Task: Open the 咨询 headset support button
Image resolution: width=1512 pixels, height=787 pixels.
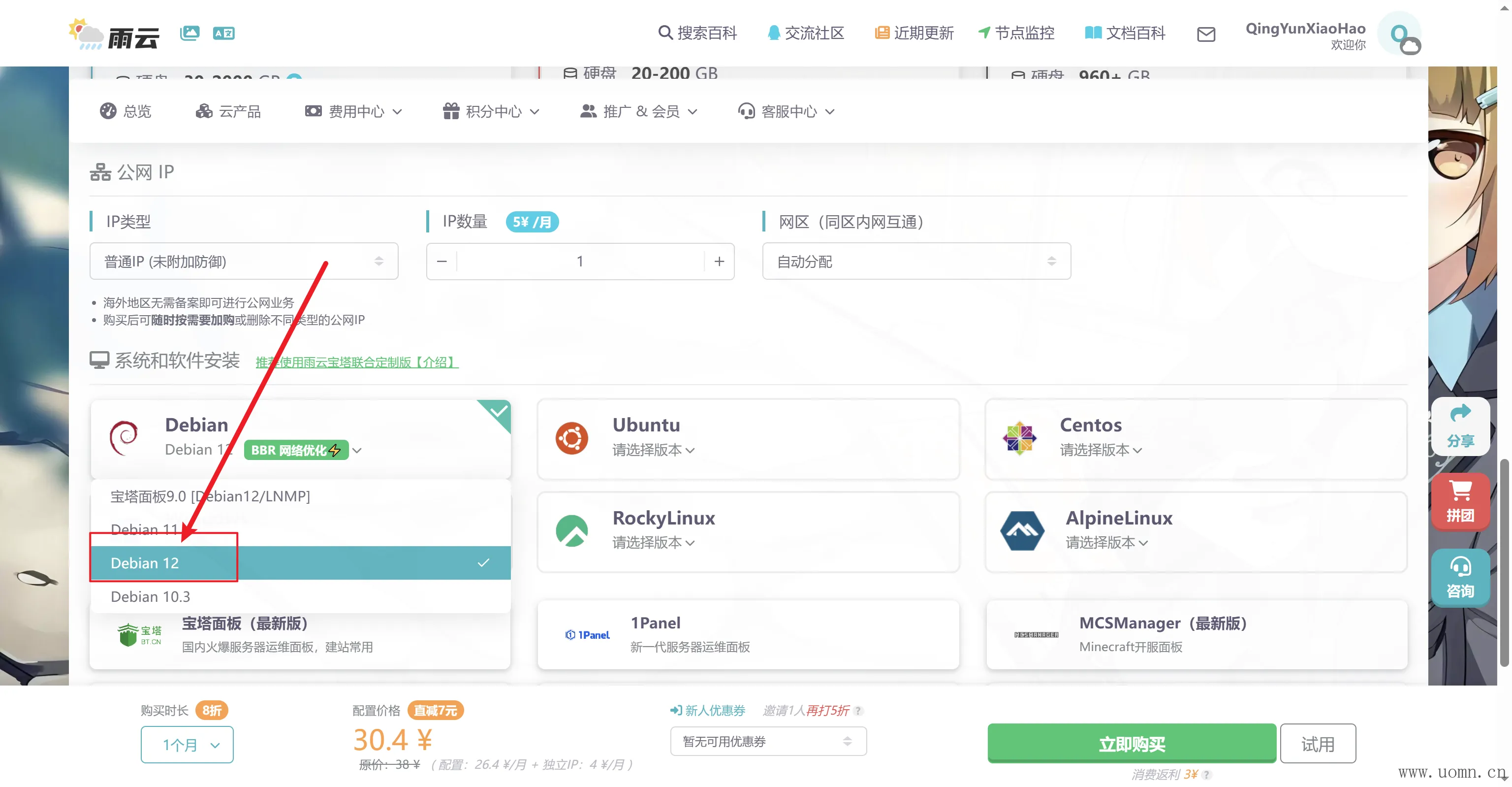Action: pyautogui.click(x=1460, y=577)
